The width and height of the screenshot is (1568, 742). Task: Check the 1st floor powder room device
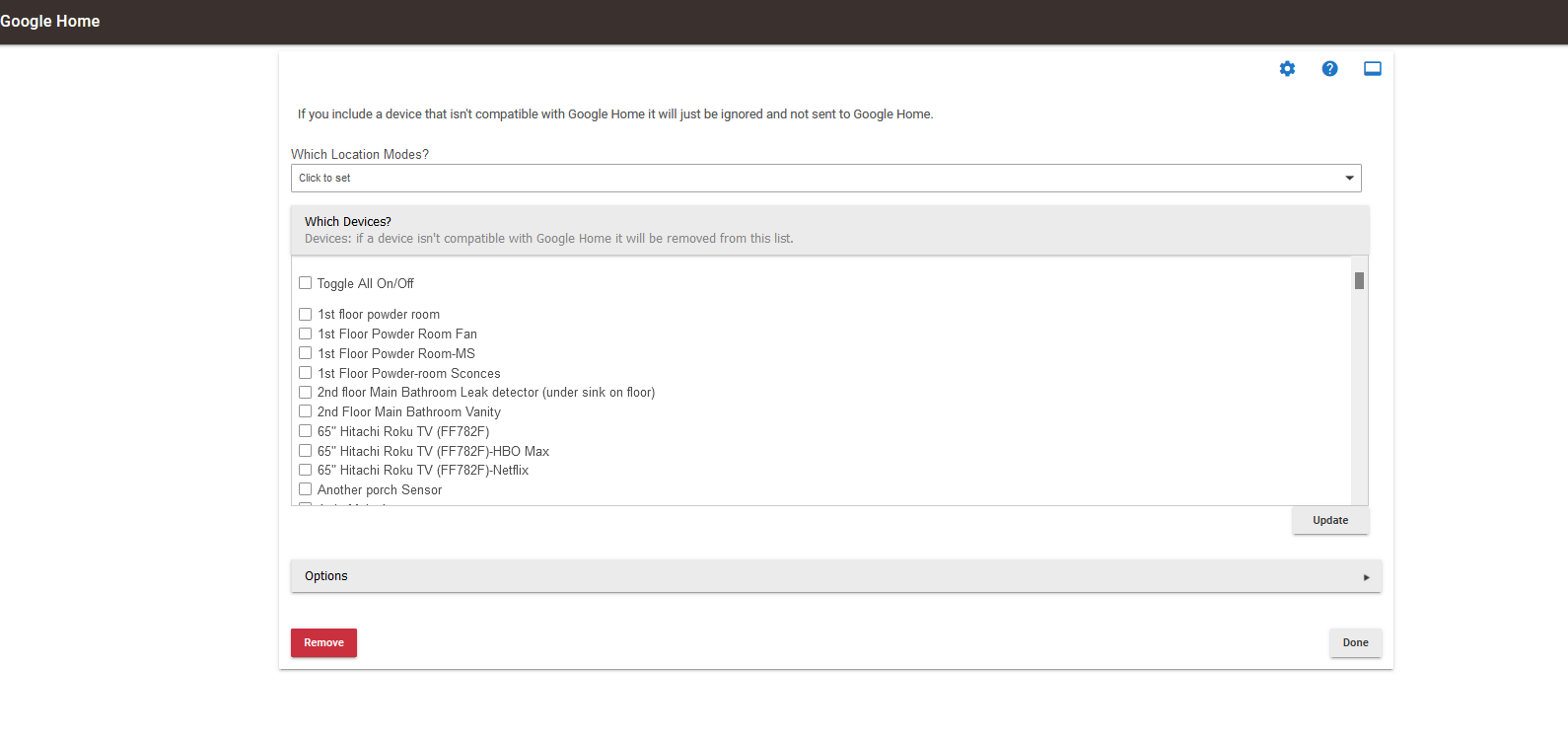(x=305, y=315)
